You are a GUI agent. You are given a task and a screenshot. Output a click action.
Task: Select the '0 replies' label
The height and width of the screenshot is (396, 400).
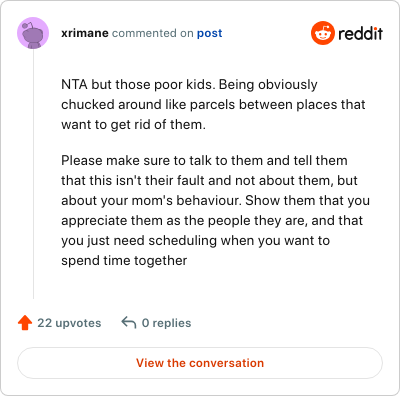point(166,323)
